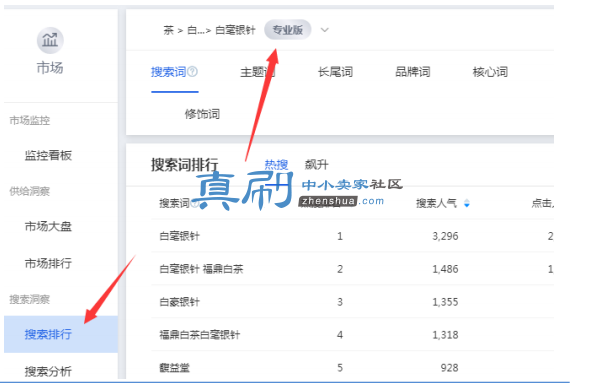The width and height of the screenshot is (595, 383).
Task: Expand the category chevron beside 专业版
Action: (x=324, y=30)
